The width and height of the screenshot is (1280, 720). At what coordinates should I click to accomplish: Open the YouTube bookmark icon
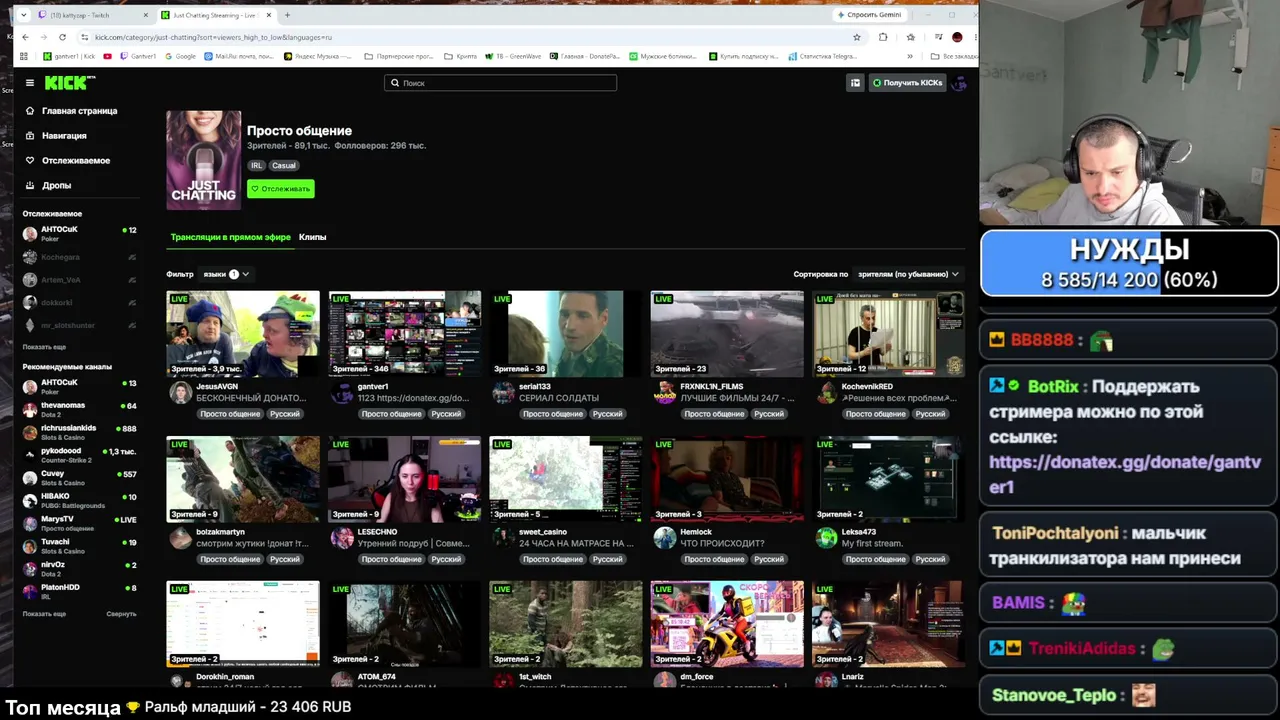click(107, 56)
